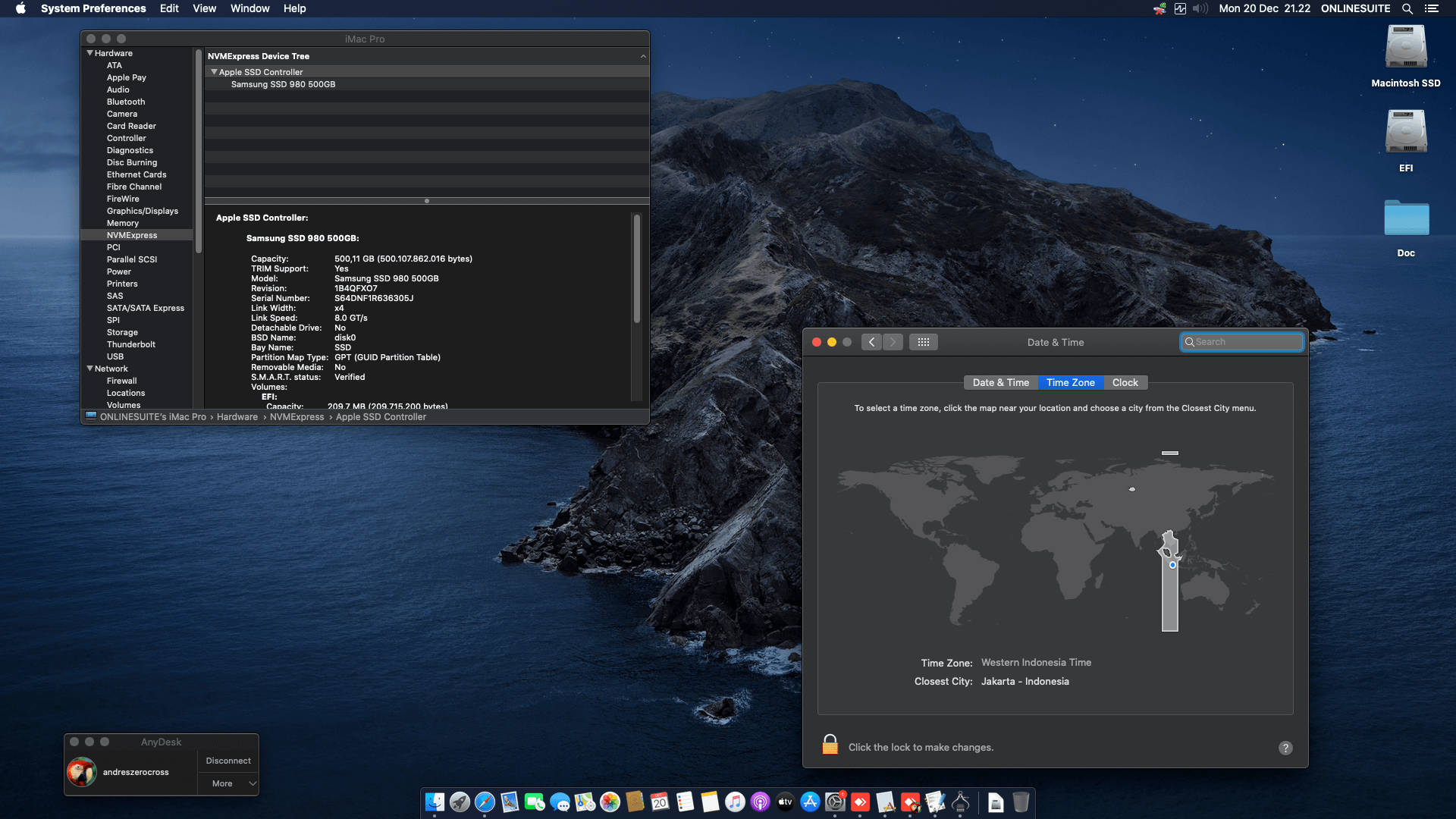Open Photos app in dock
1456x819 pixels.
click(x=610, y=802)
